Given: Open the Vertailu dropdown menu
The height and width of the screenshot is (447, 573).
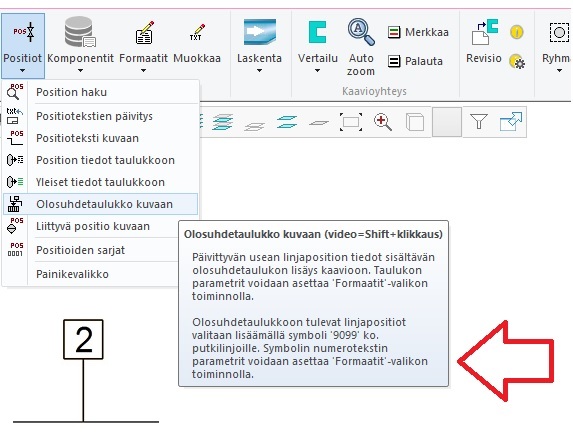Looking at the screenshot, I should (x=317, y=71).
